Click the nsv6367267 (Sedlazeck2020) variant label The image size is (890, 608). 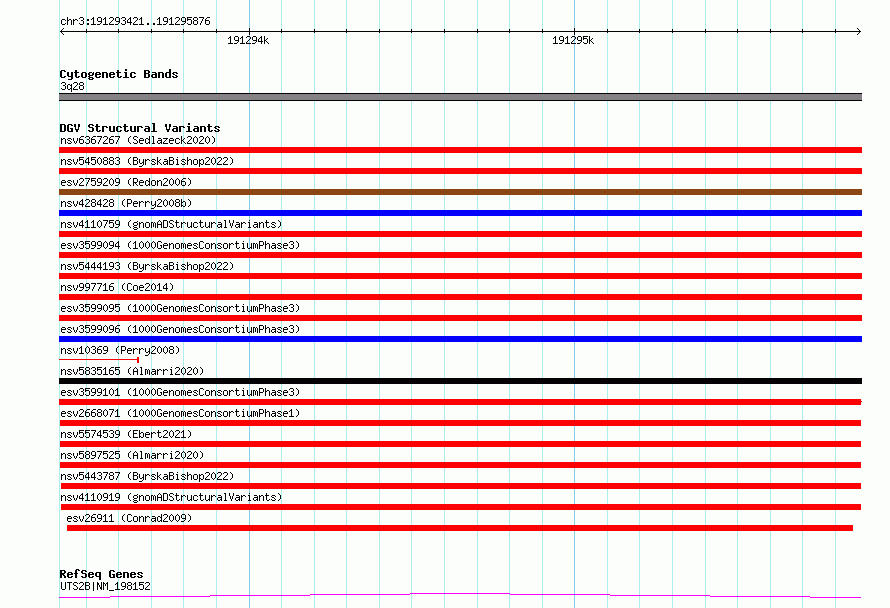pyautogui.click(x=138, y=140)
